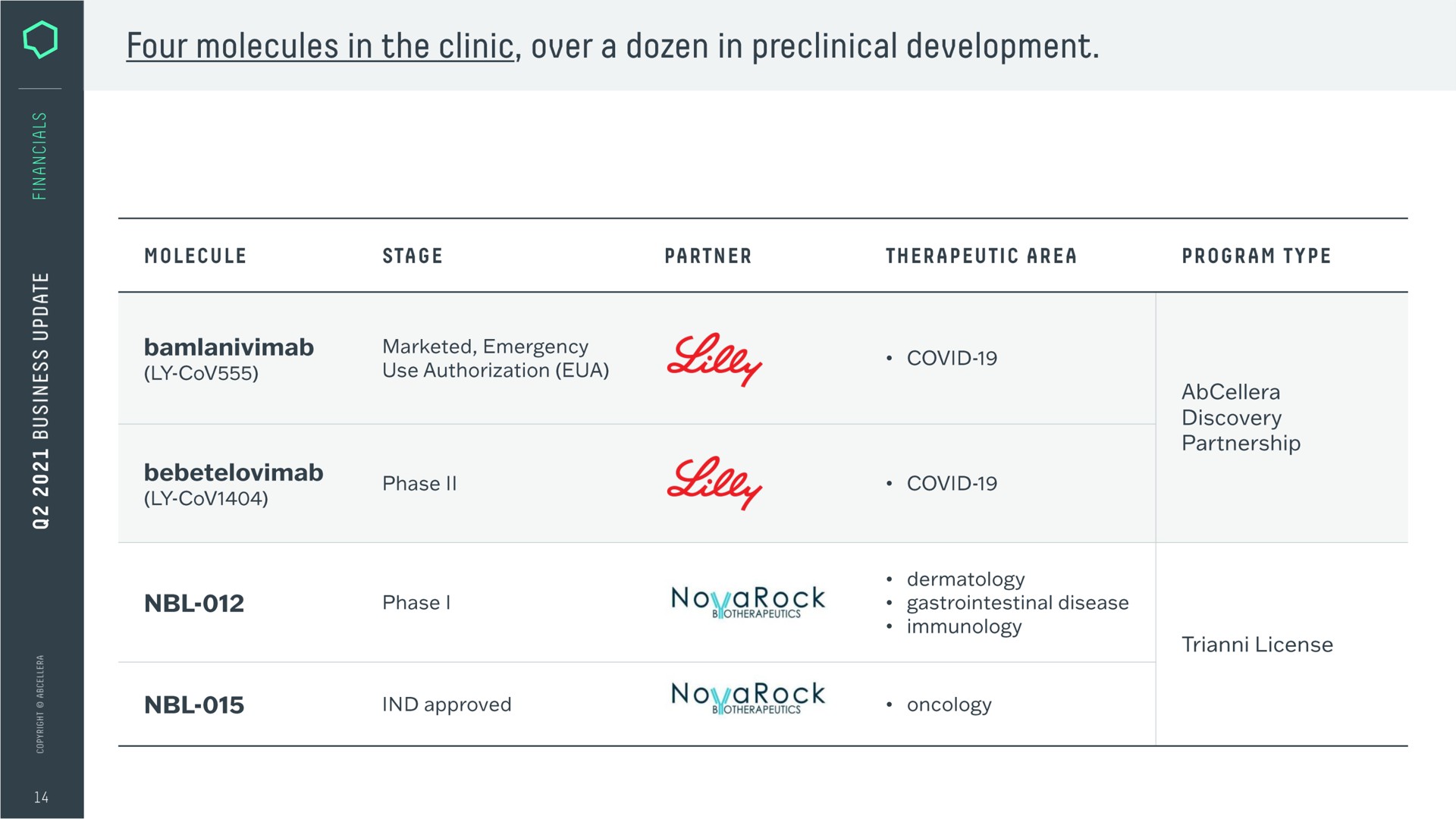The image size is (1456, 819).
Task: Click slide page number 14
Action: [41, 797]
